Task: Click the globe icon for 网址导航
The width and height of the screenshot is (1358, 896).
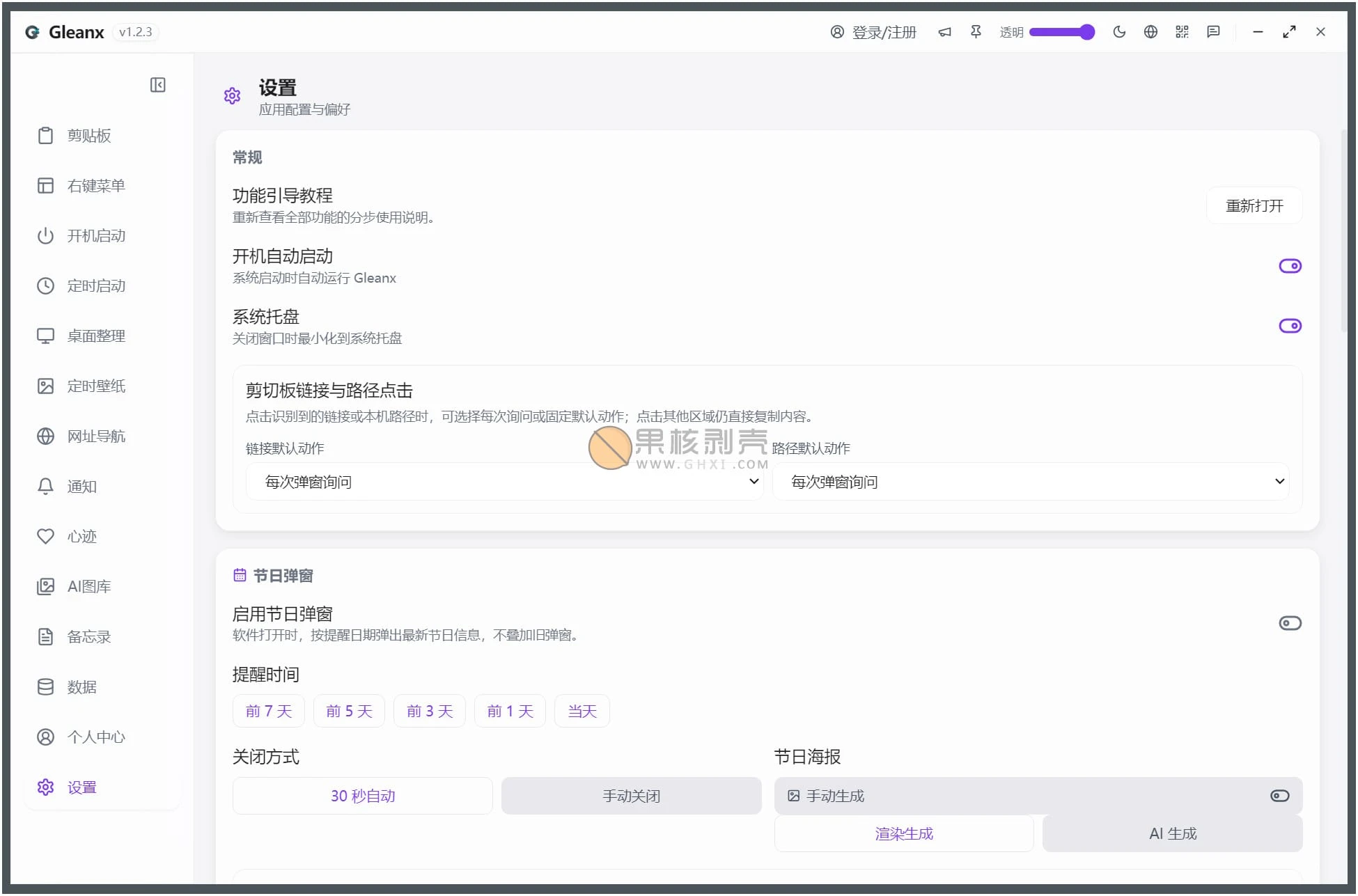Action: 45,437
